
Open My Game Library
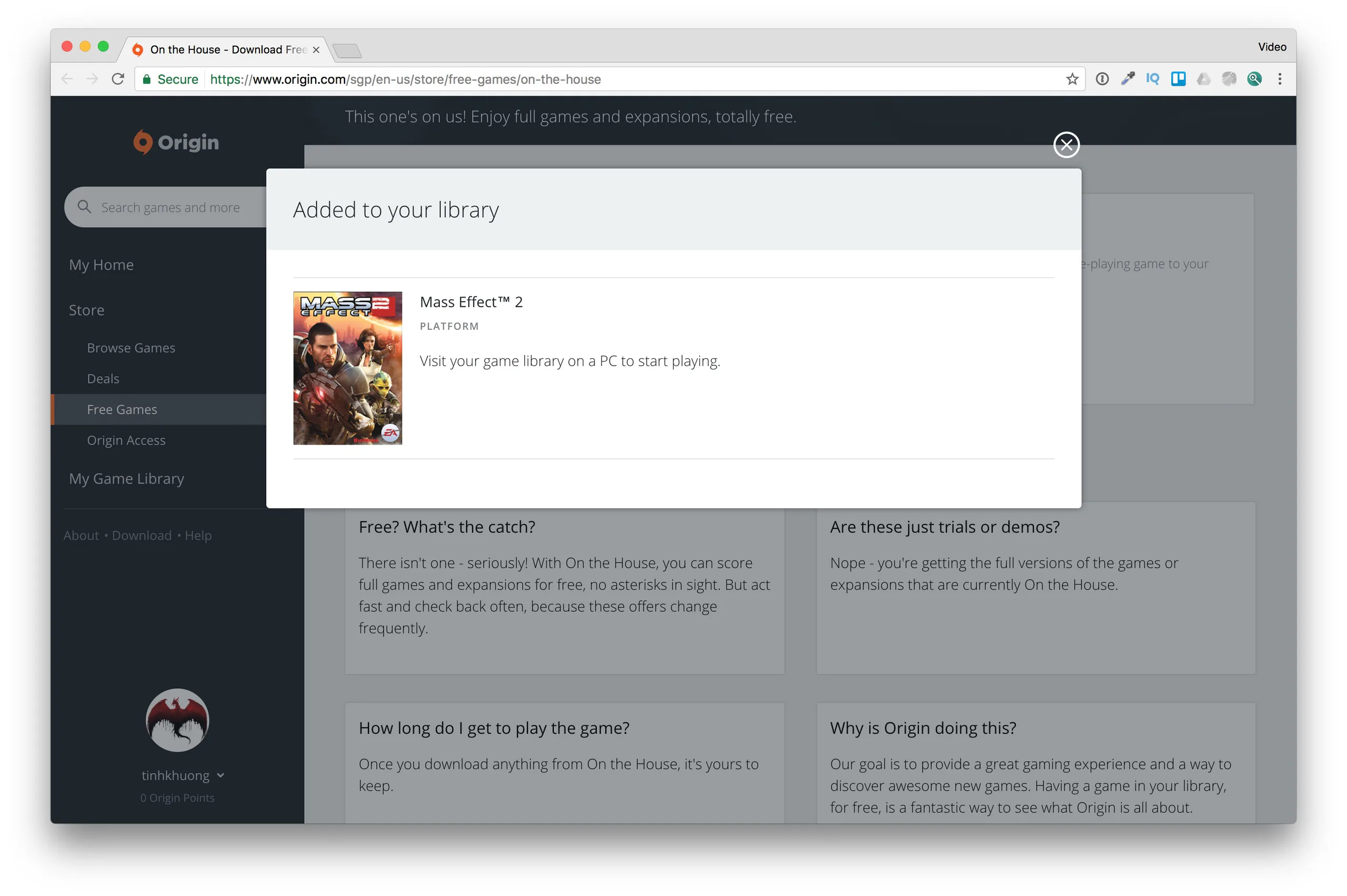[126, 479]
